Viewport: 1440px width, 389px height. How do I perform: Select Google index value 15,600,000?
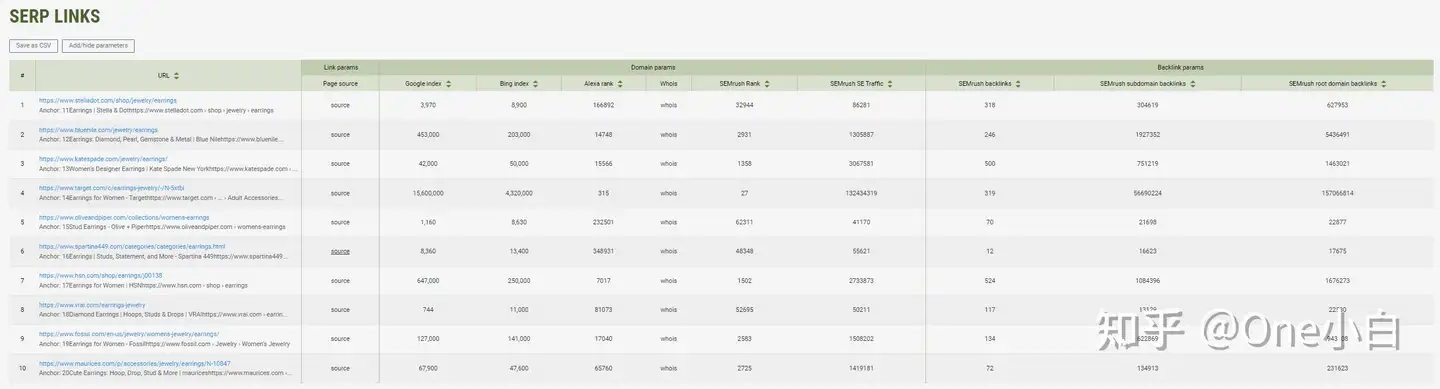pos(428,193)
